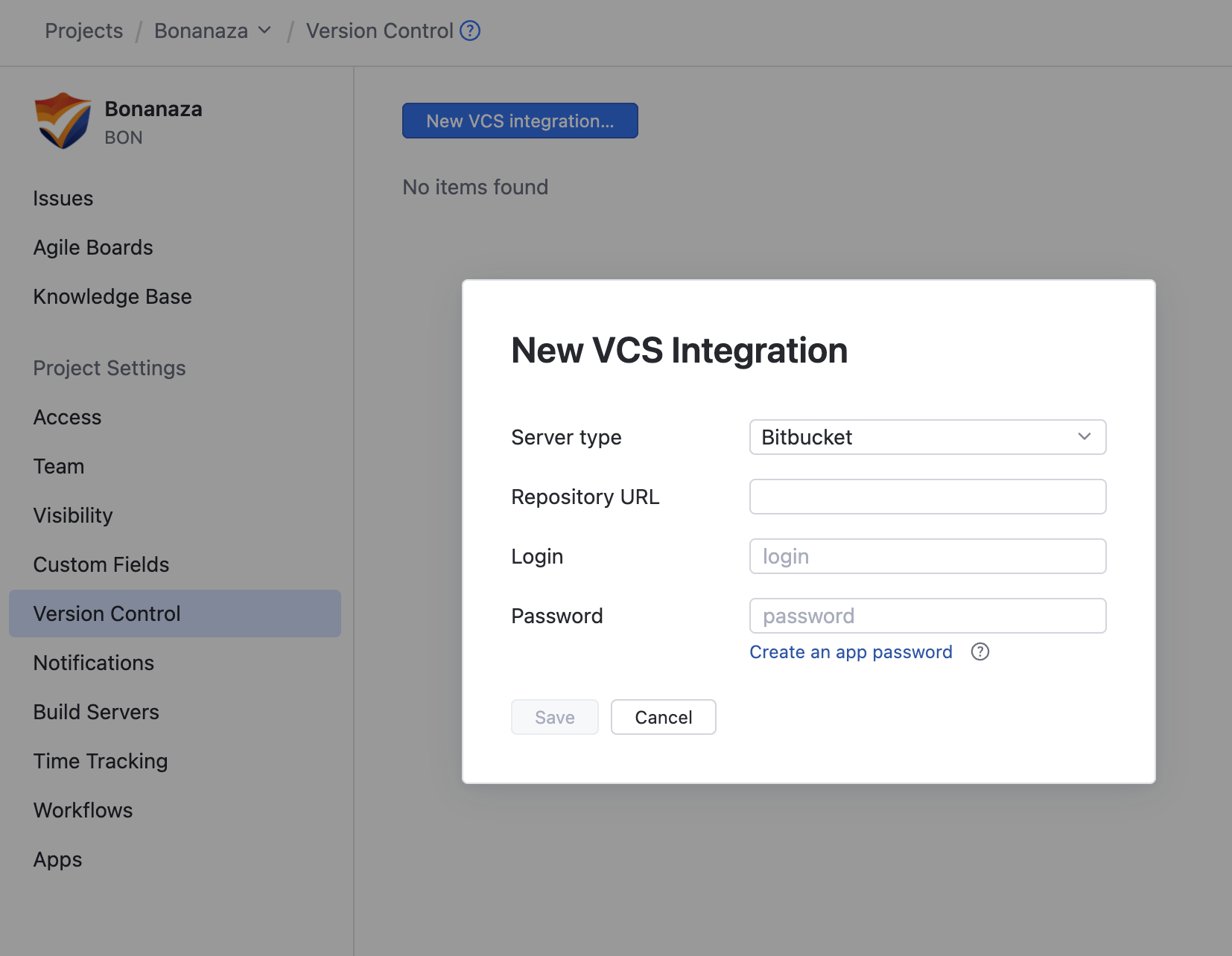Open Custom Fields settings
The height and width of the screenshot is (956, 1232).
coord(101,565)
